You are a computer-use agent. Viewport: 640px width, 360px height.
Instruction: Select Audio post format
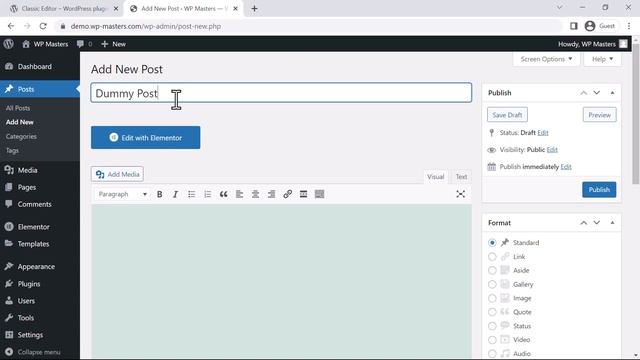coord(492,353)
